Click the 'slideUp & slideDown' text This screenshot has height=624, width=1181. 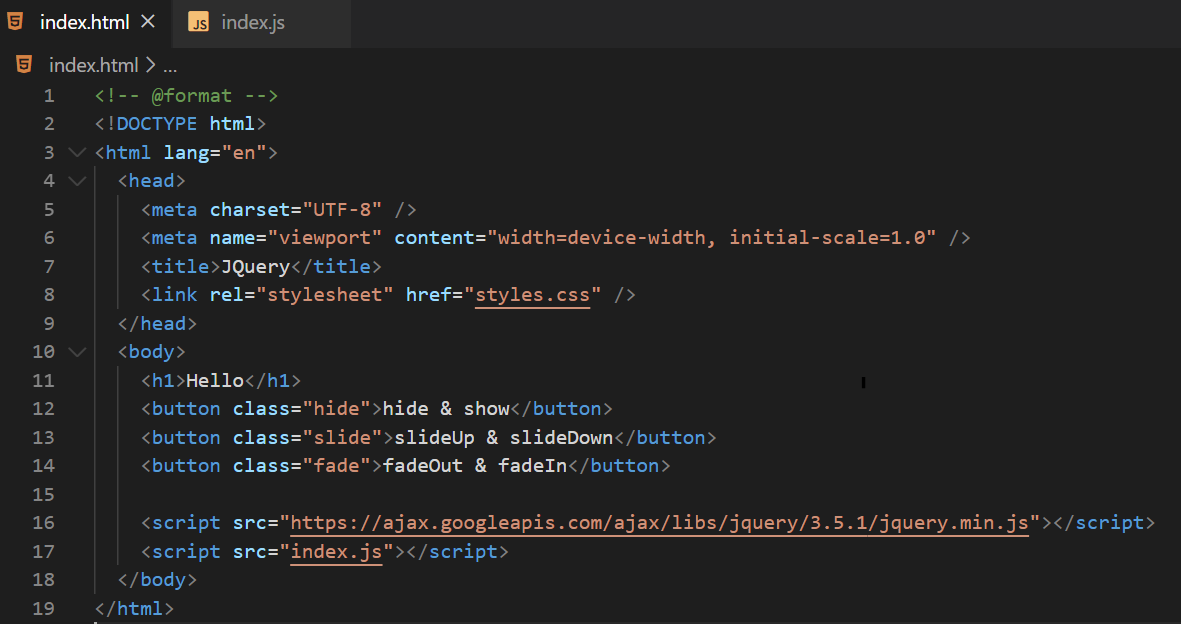[504, 437]
